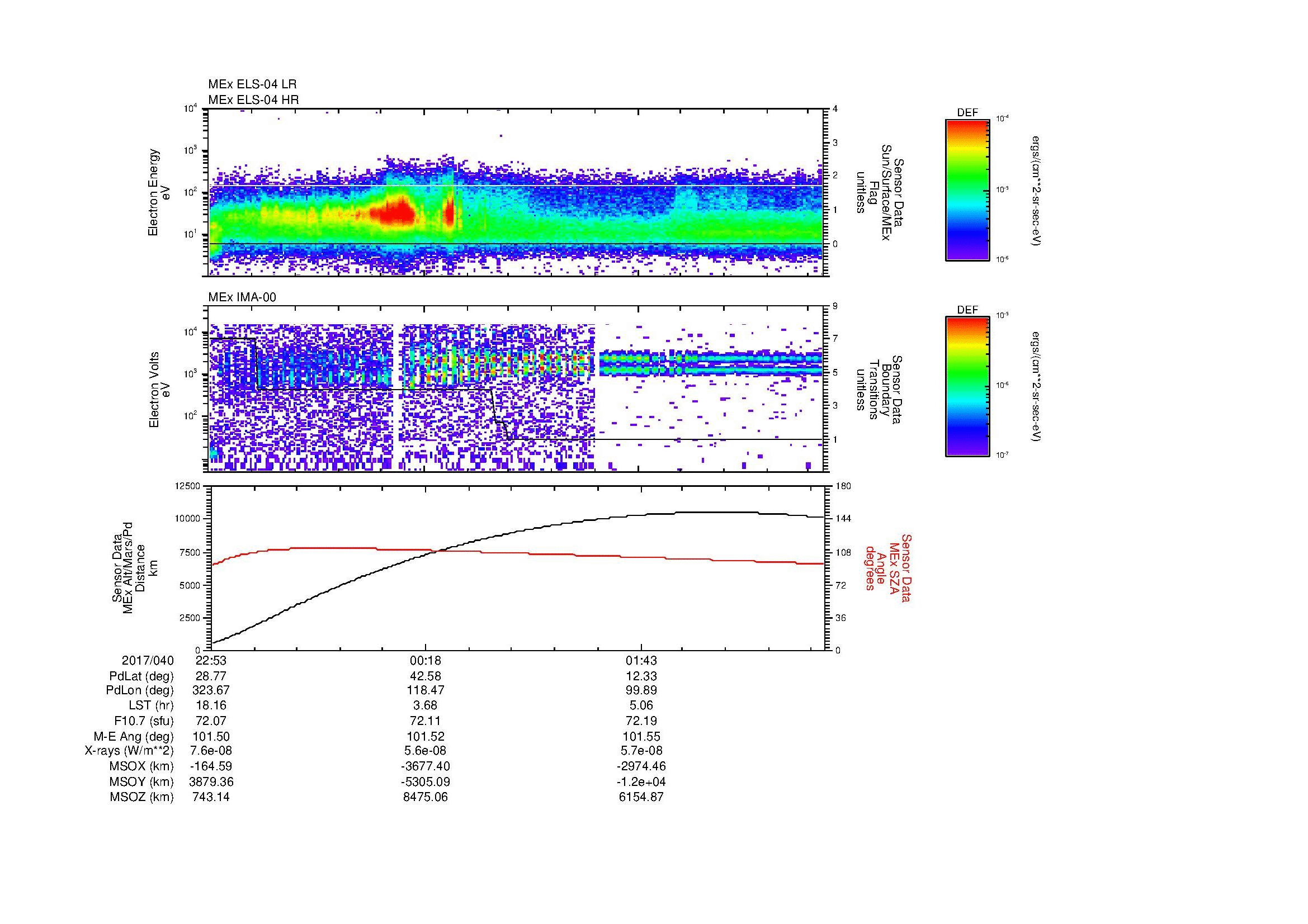Select MSOX value -3677.40

coord(426,766)
